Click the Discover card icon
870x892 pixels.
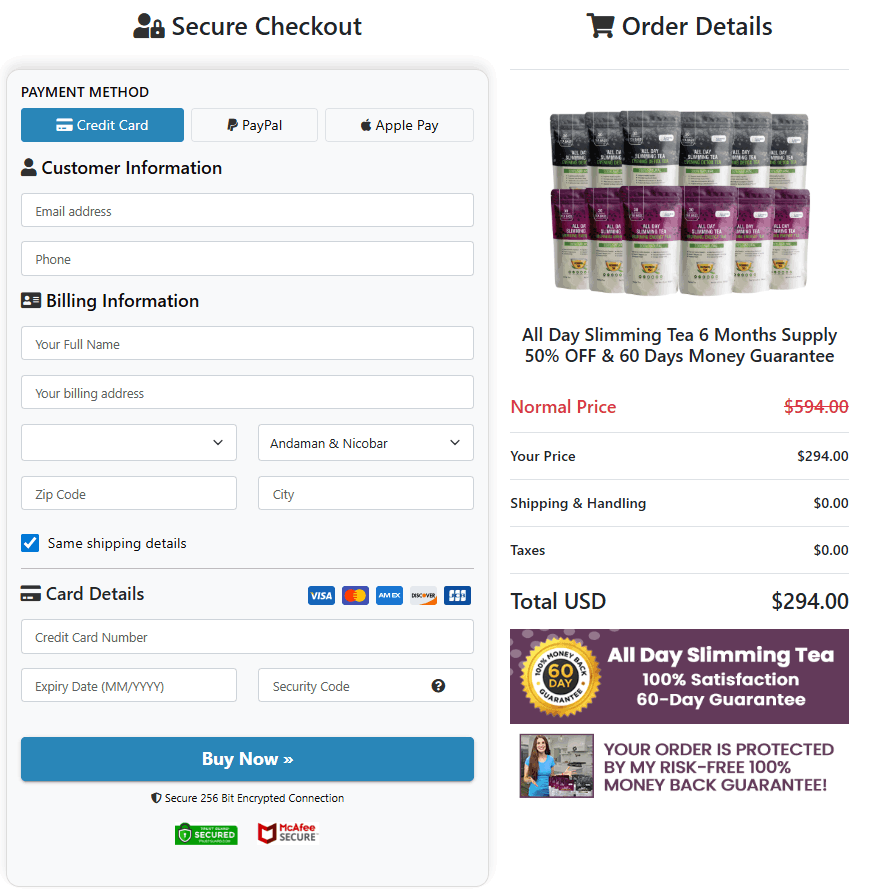pyautogui.click(x=423, y=596)
